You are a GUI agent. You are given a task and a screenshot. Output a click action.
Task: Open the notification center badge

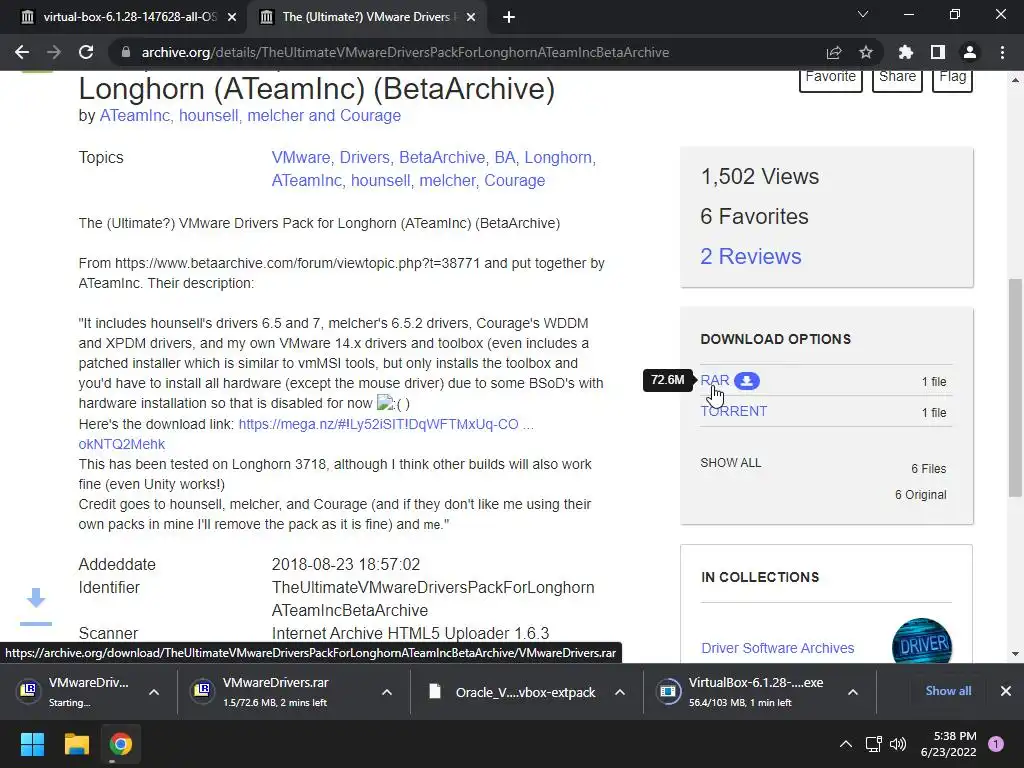coord(996,744)
